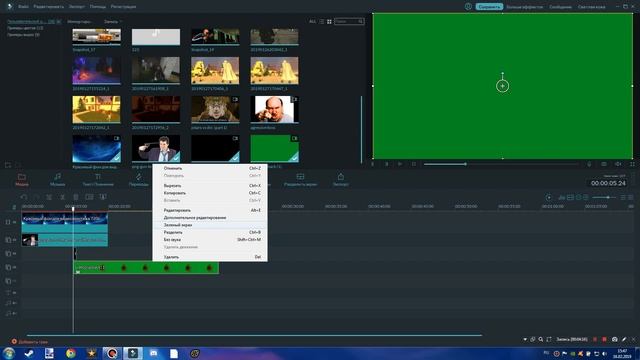640x360 pixels.
Task: Click the user account icon in title bar
Action: tap(468, 7)
